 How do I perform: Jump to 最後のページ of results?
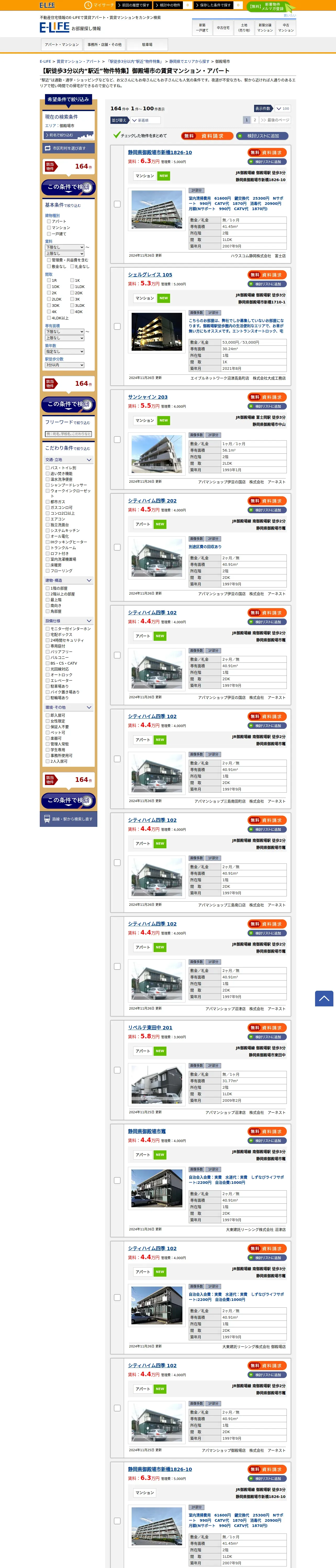tap(275, 120)
